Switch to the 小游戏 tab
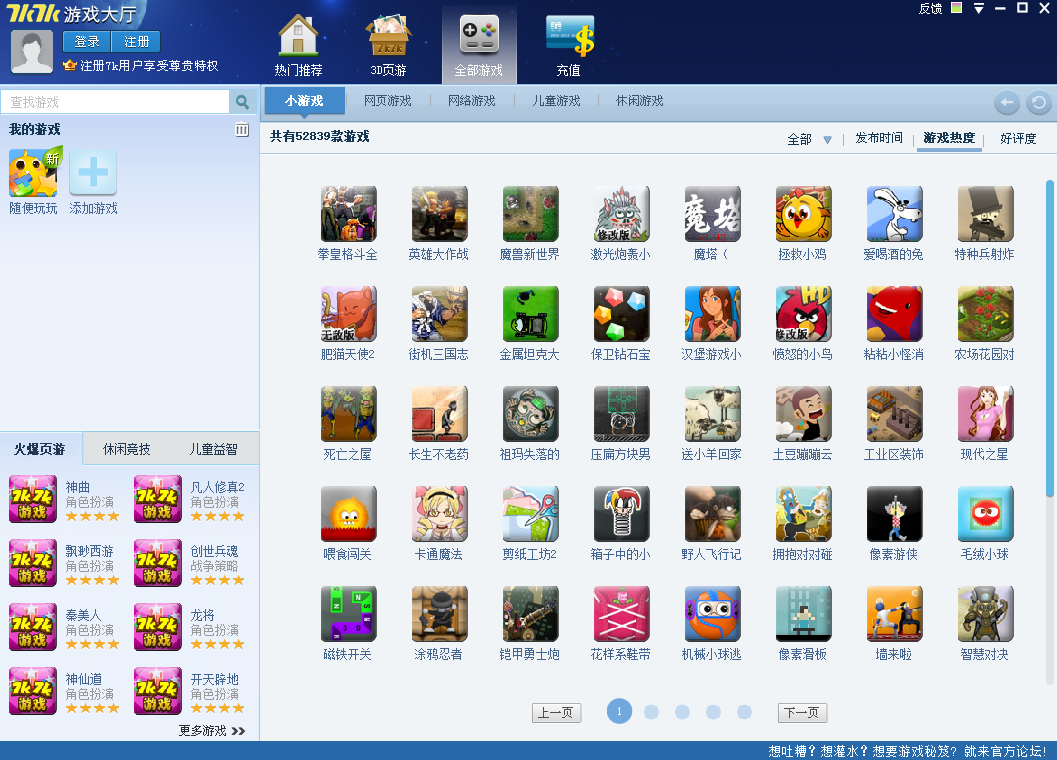1057x760 pixels. (x=304, y=101)
